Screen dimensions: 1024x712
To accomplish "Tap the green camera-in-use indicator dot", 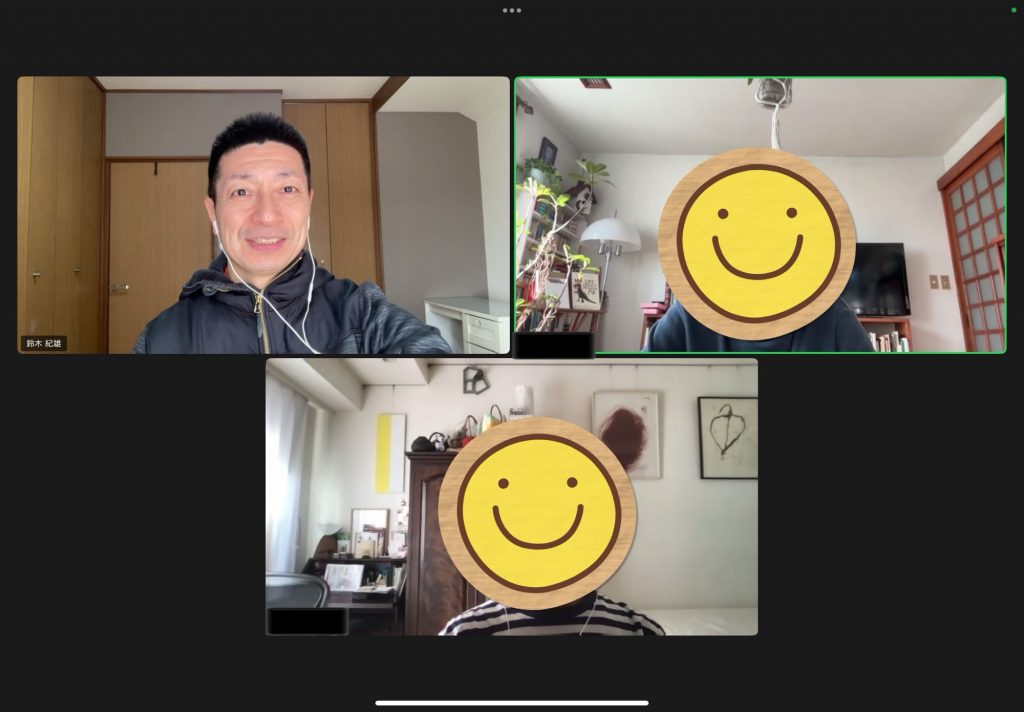I will pyautogui.click(x=1014, y=10).
